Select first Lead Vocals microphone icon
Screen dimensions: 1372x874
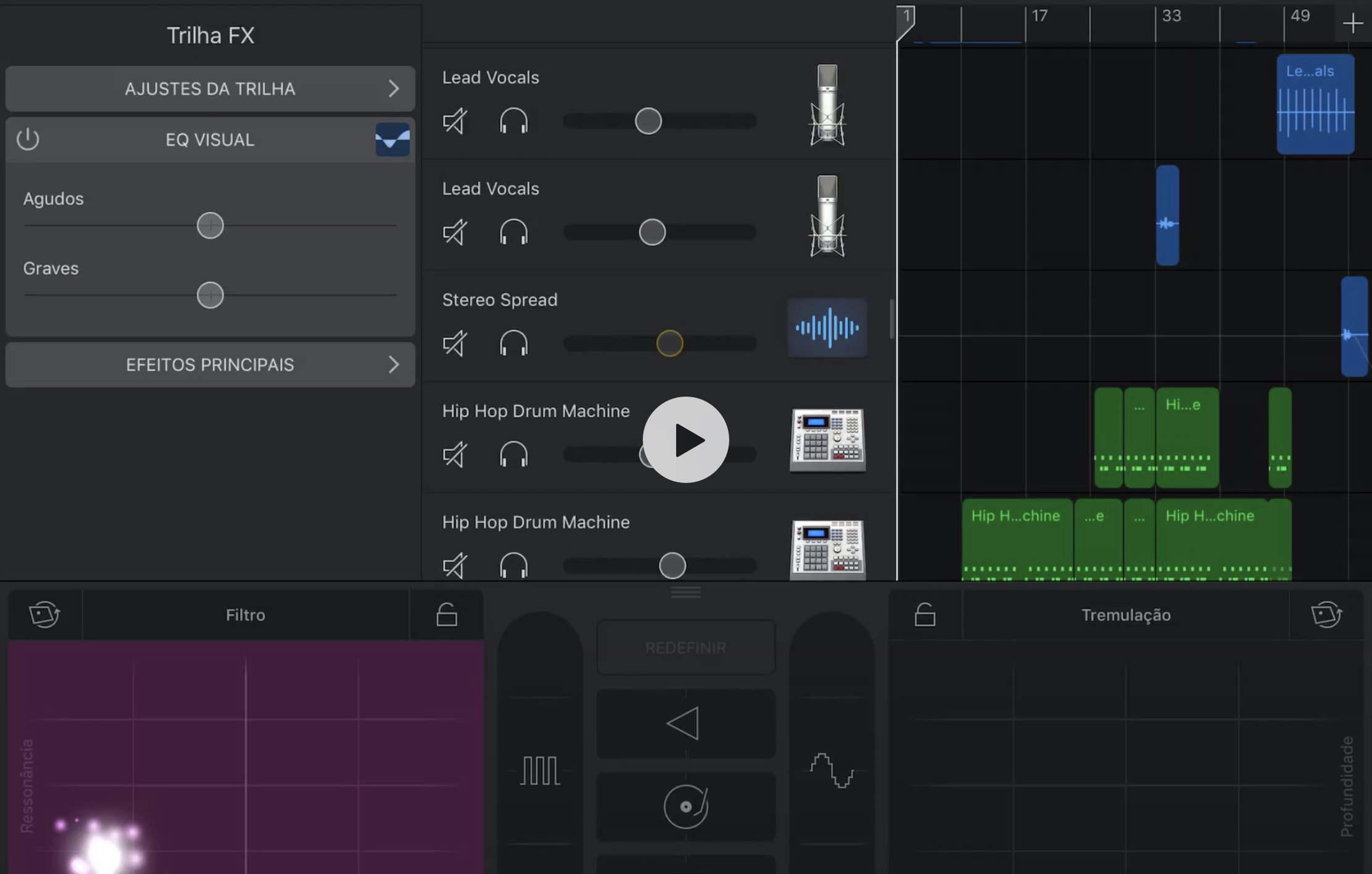[827, 105]
